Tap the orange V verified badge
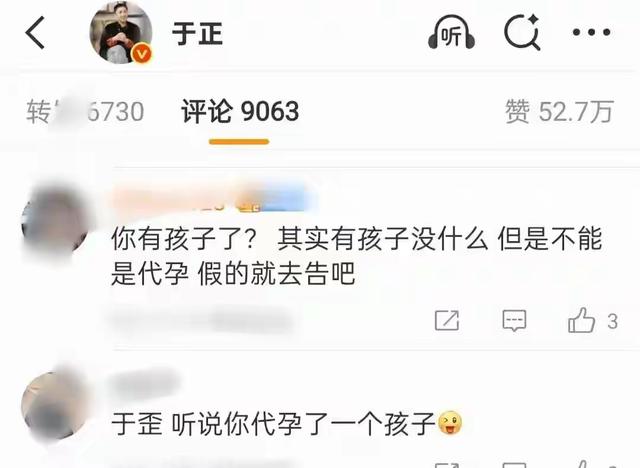 pyautogui.click(x=142, y=53)
